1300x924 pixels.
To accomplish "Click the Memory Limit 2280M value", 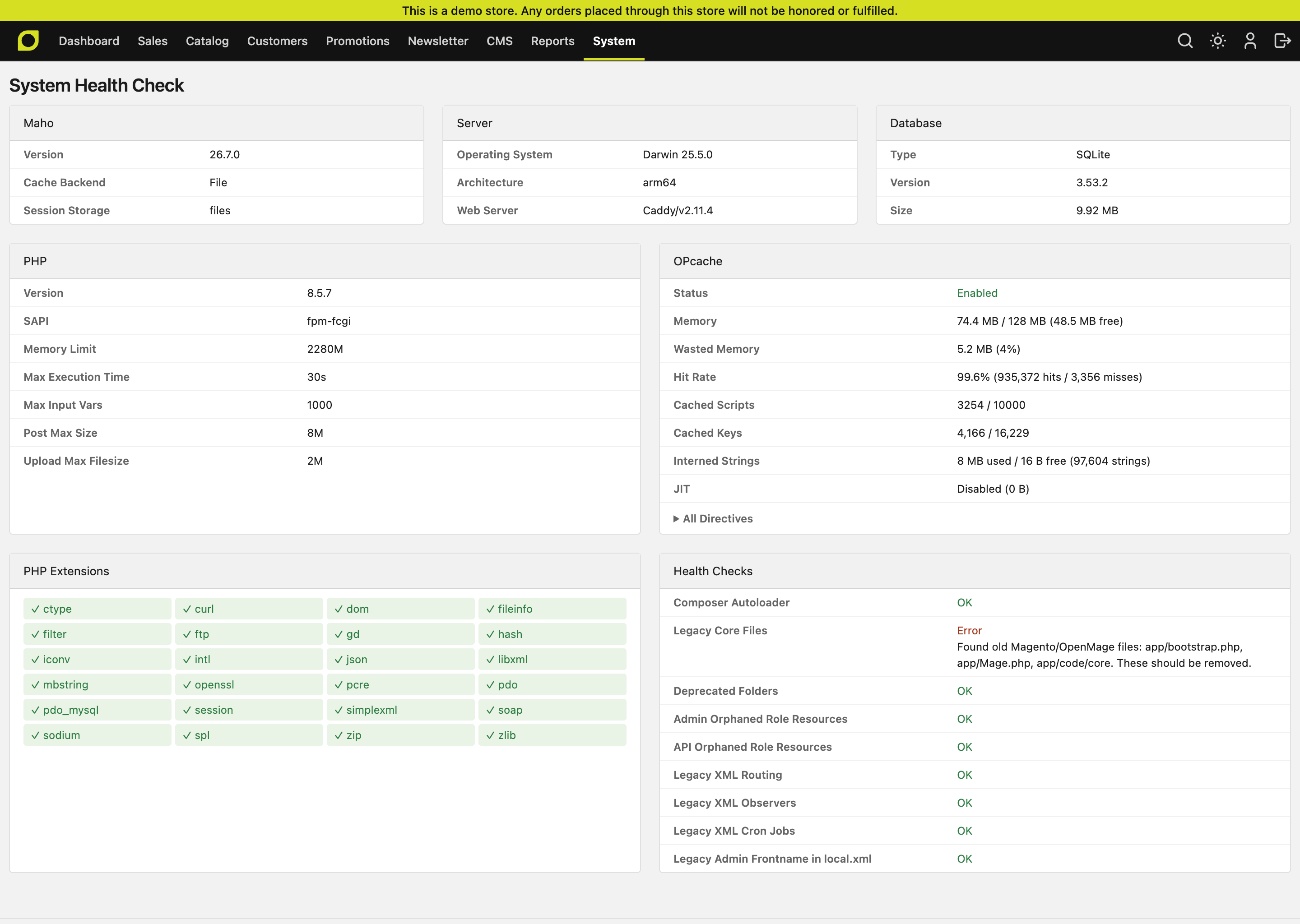I will pyautogui.click(x=325, y=349).
